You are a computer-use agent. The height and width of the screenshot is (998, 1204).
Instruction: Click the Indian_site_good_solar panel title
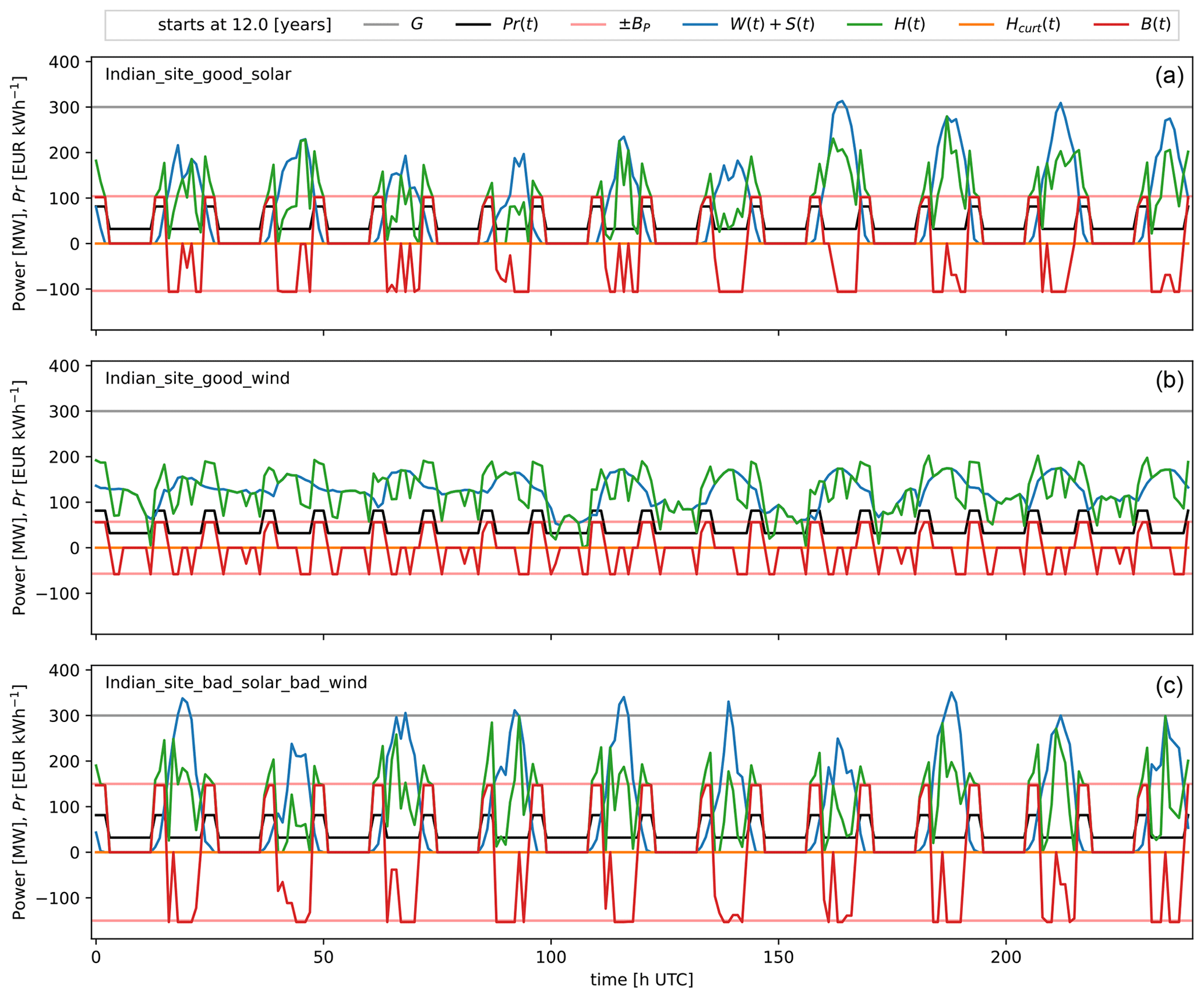[198, 75]
